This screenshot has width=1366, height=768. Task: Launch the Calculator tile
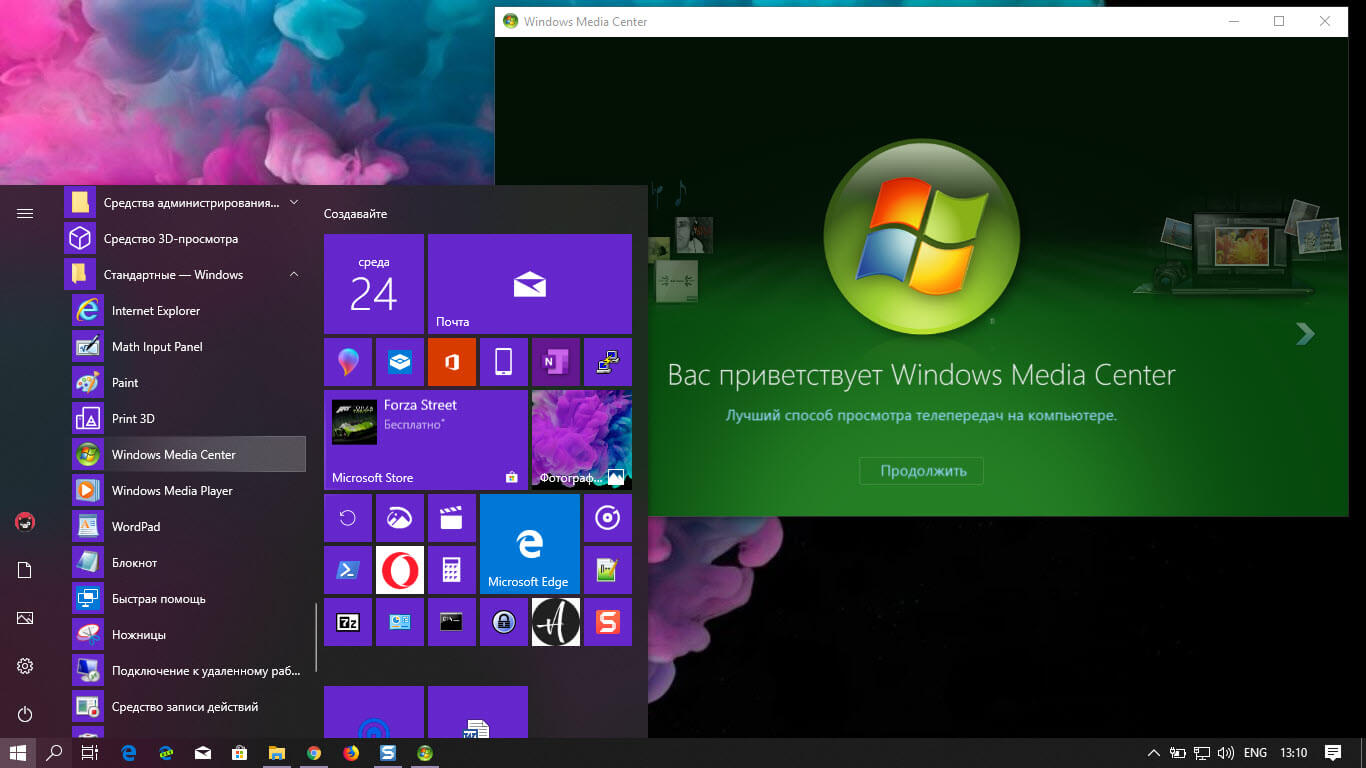[x=452, y=570]
